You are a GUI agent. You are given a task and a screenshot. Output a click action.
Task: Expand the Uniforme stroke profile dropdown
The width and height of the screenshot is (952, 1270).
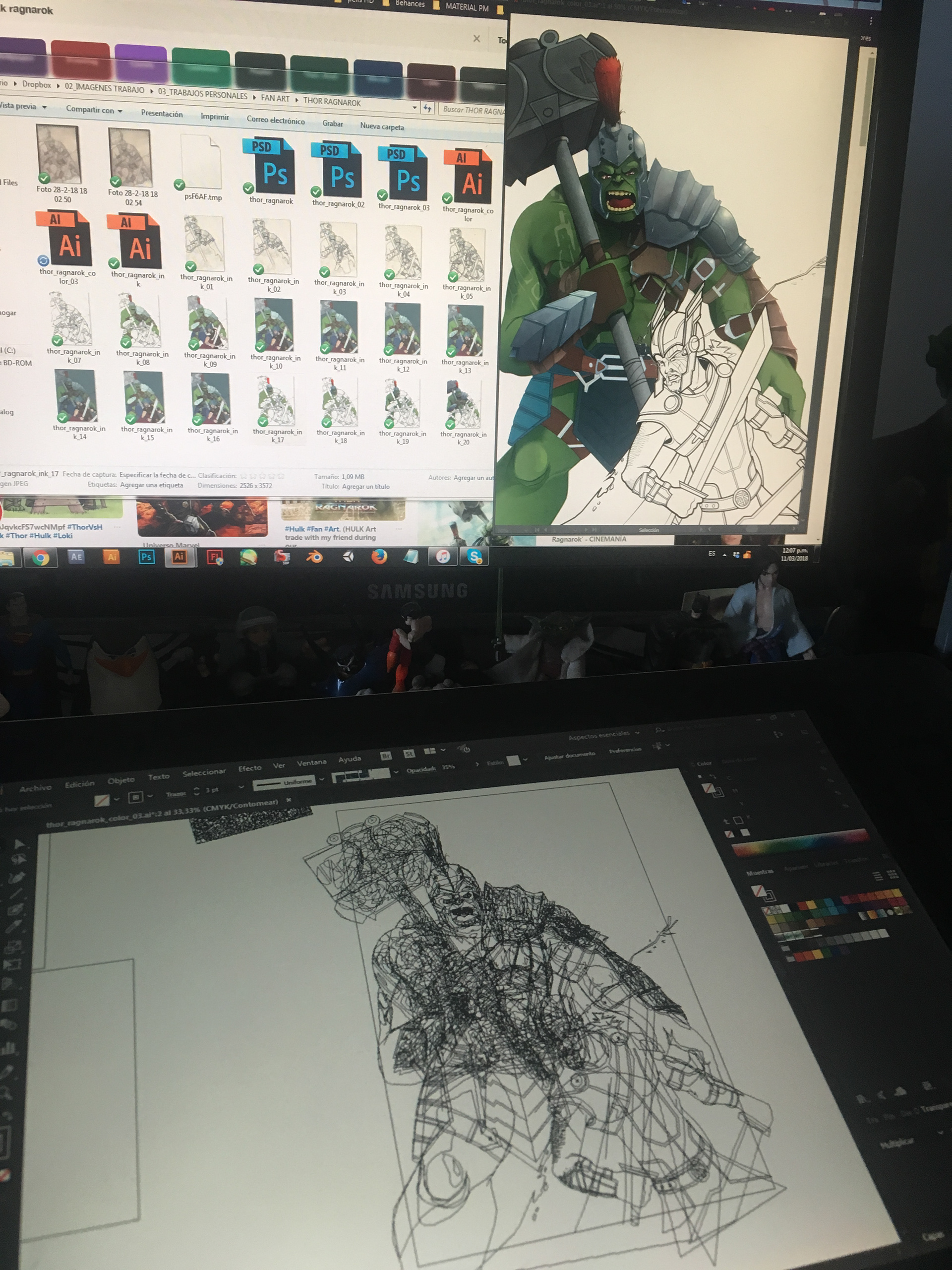(x=321, y=779)
